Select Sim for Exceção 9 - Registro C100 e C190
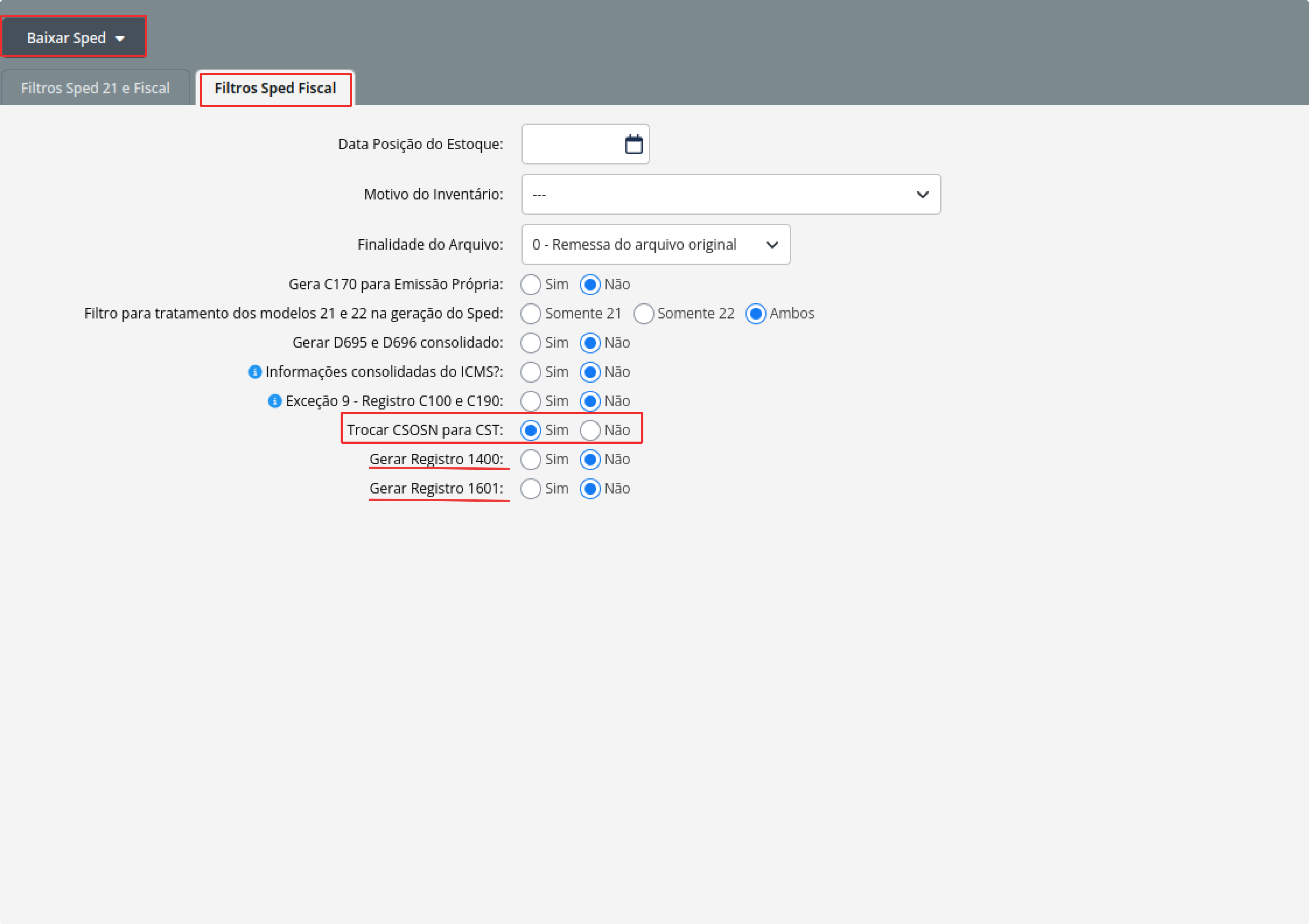 coord(531,401)
